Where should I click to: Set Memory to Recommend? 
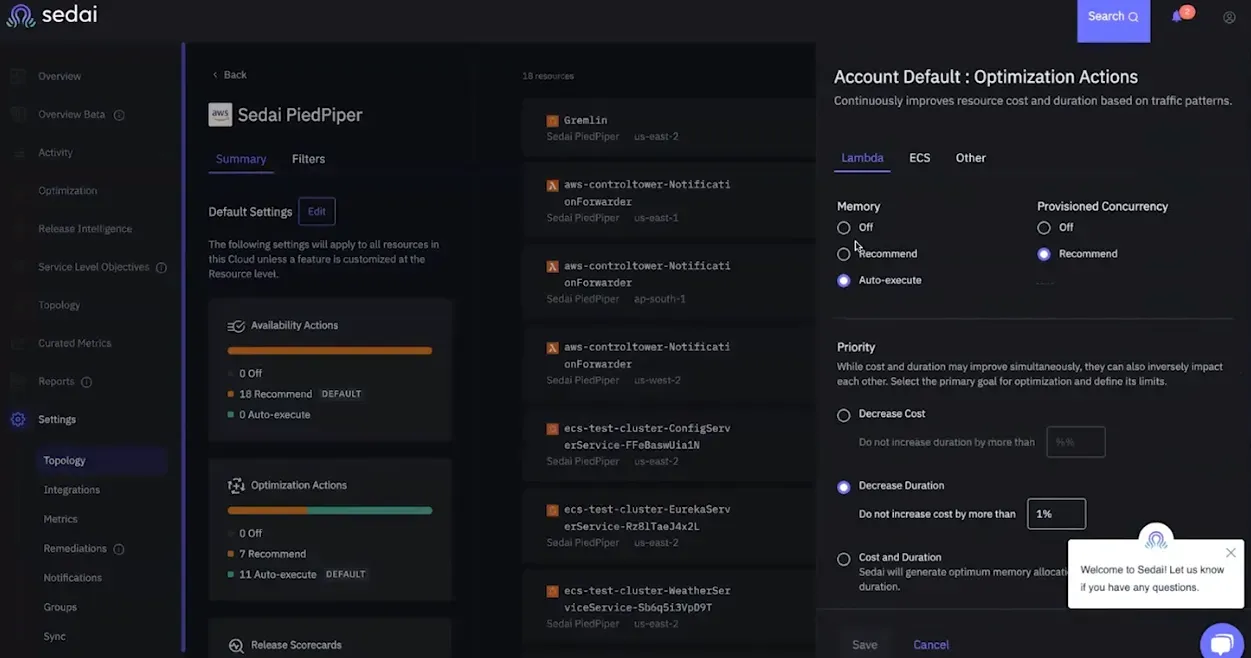coord(844,254)
